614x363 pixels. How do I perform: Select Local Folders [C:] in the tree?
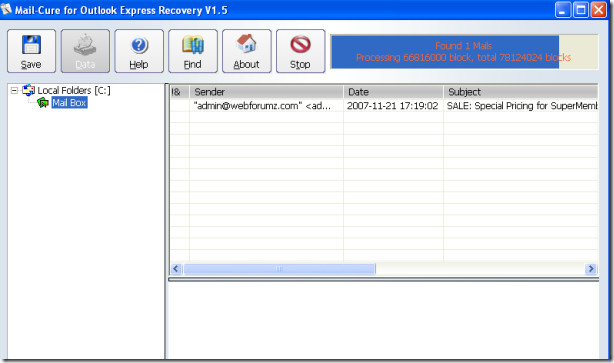74,90
